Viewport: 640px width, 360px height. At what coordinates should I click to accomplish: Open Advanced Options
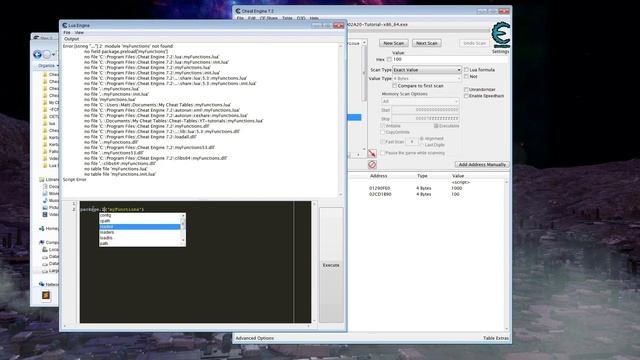click(x=255, y=338)
